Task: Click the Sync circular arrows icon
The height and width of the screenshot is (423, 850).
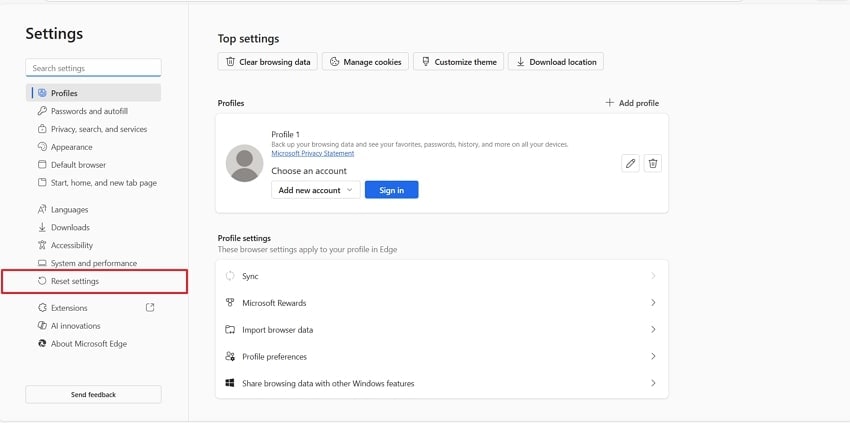Action: click(230, 276)
